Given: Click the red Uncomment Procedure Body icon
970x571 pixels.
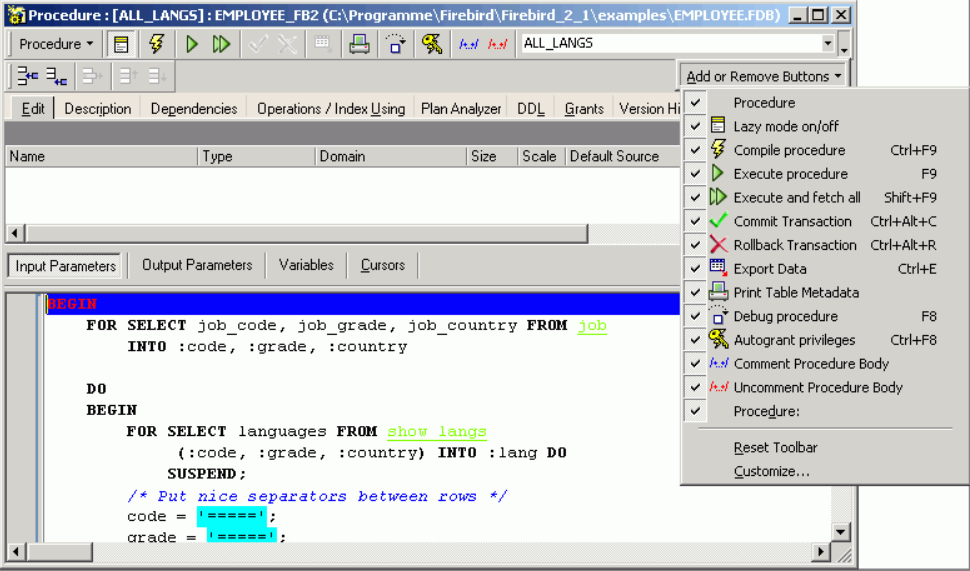Looking at the screenshot, I should [497, 44].
